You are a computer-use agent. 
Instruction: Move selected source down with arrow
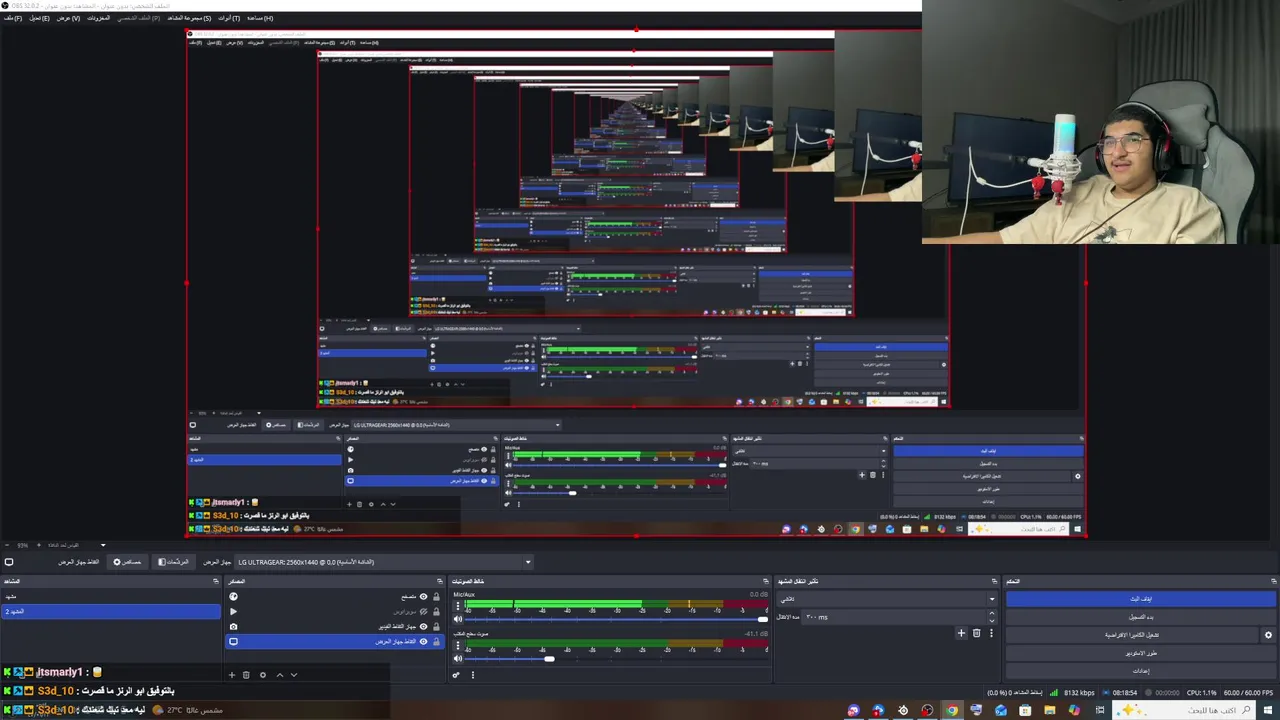tap(294, 675)
